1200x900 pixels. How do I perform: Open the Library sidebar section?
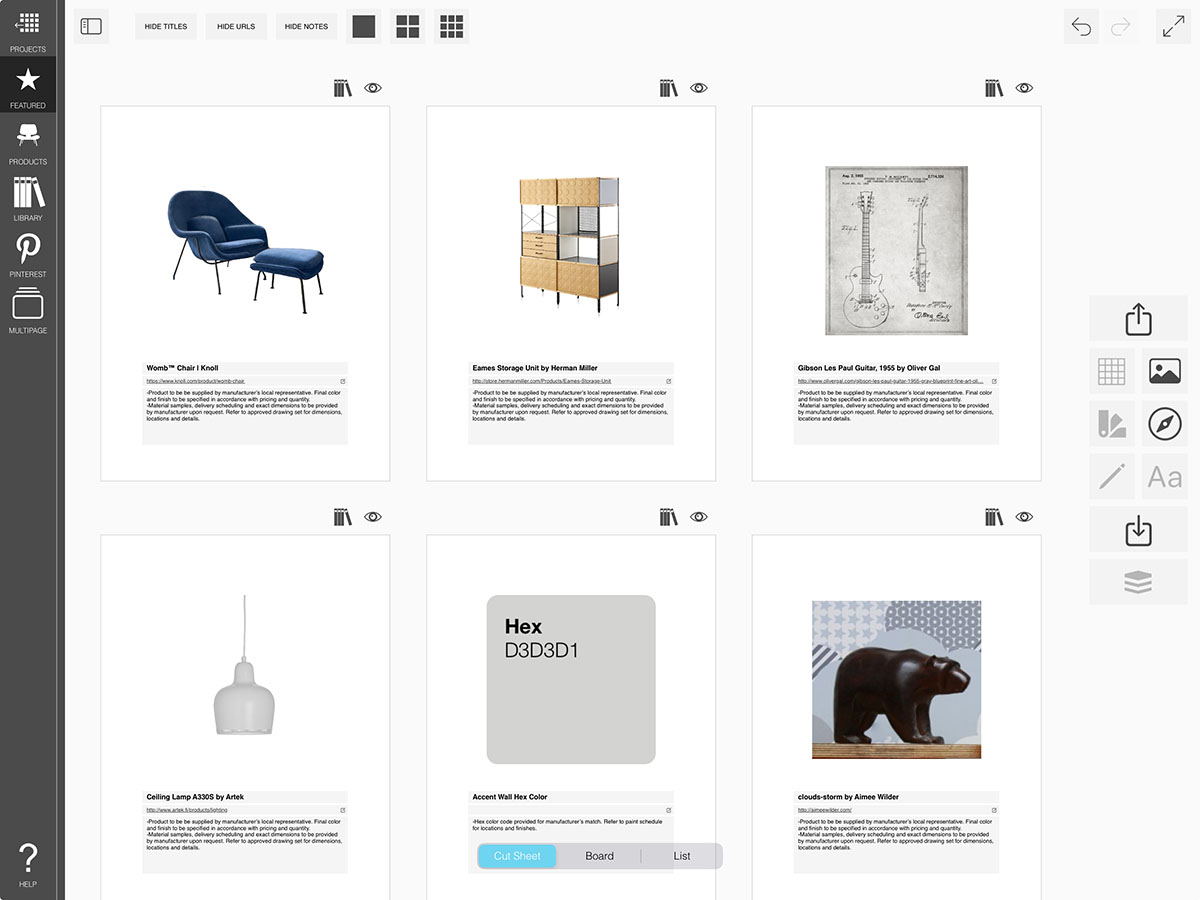28,197
